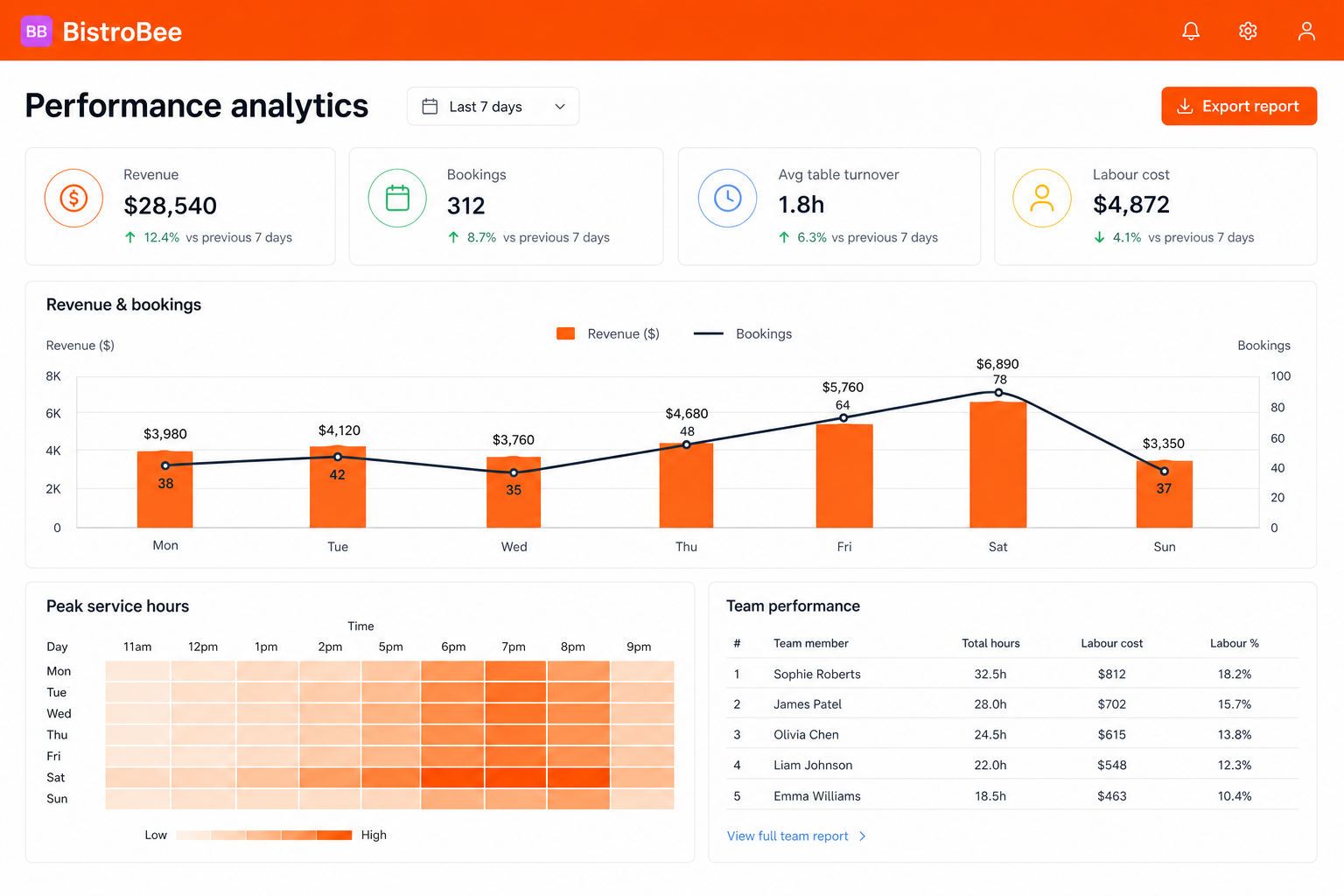
Task: Click the Monday revenue bar
Action: tap(164, 489)
